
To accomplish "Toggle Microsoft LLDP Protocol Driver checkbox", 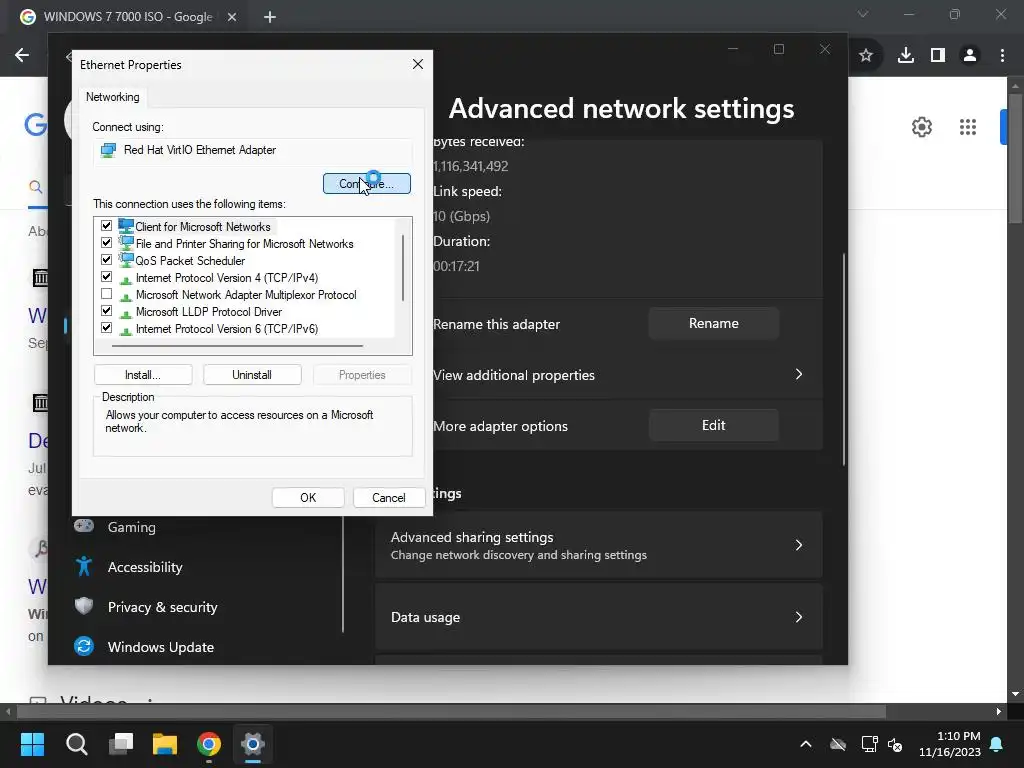I will 106,311.
